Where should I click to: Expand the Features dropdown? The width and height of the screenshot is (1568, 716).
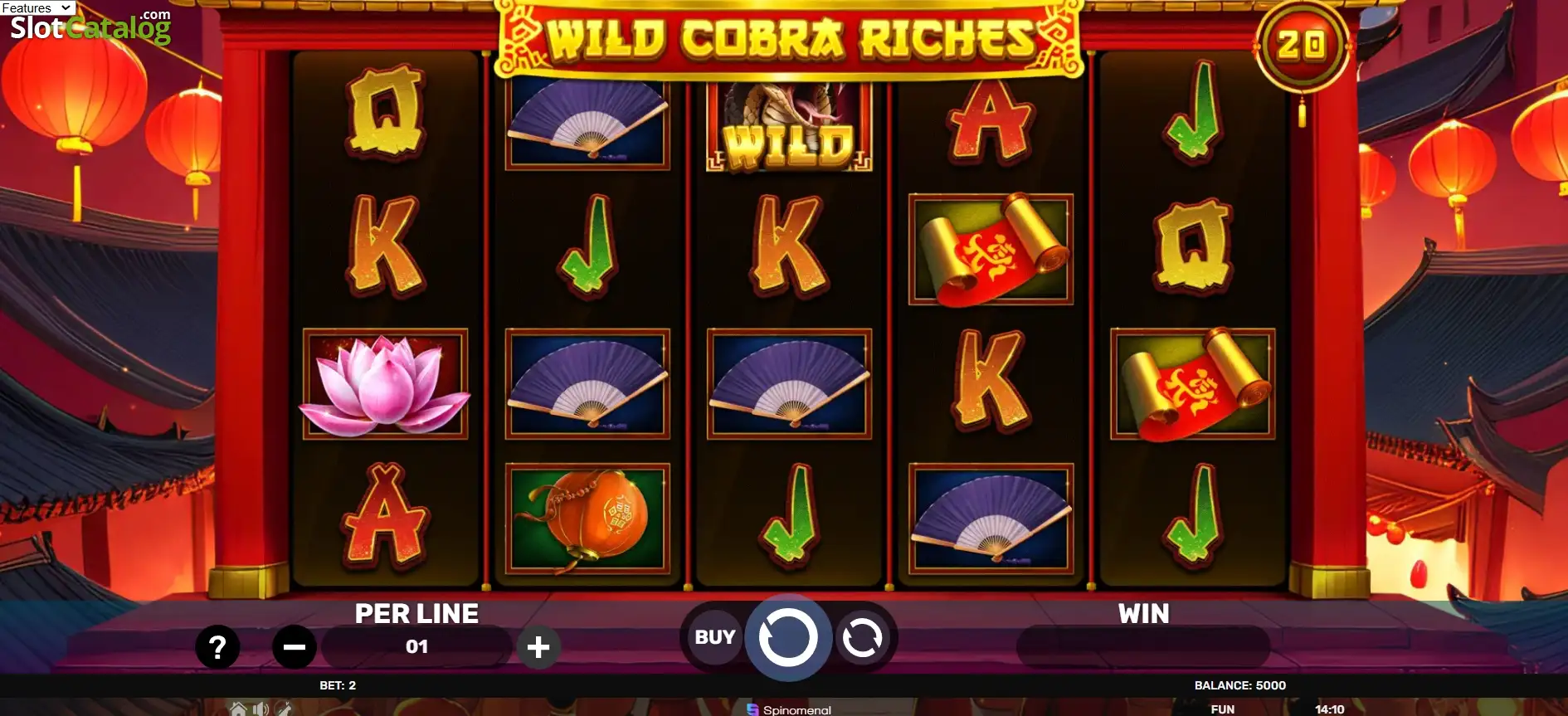37,7
